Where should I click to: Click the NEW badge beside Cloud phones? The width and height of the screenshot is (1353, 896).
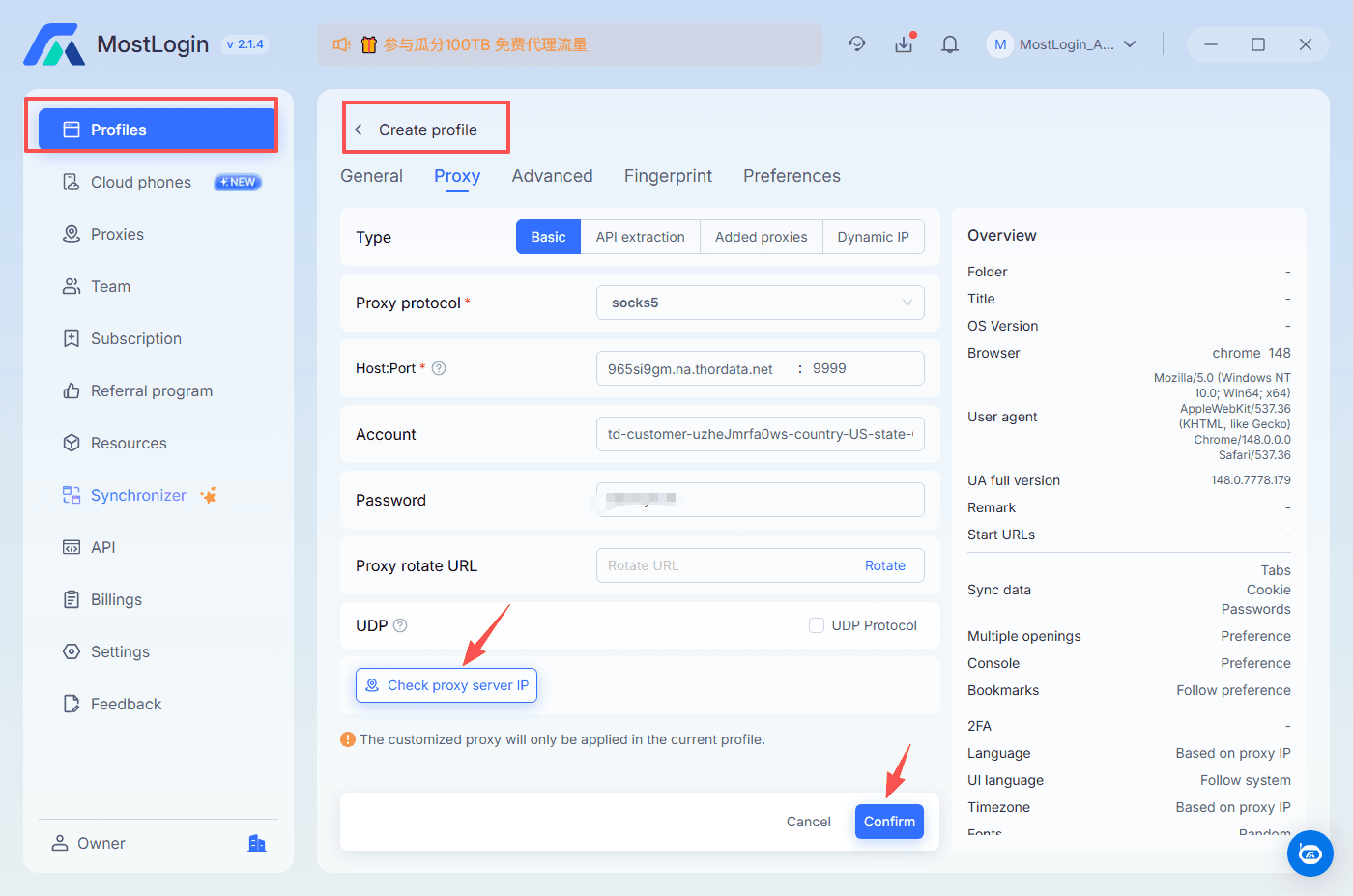pyautogui.click(x=238, y=182)
